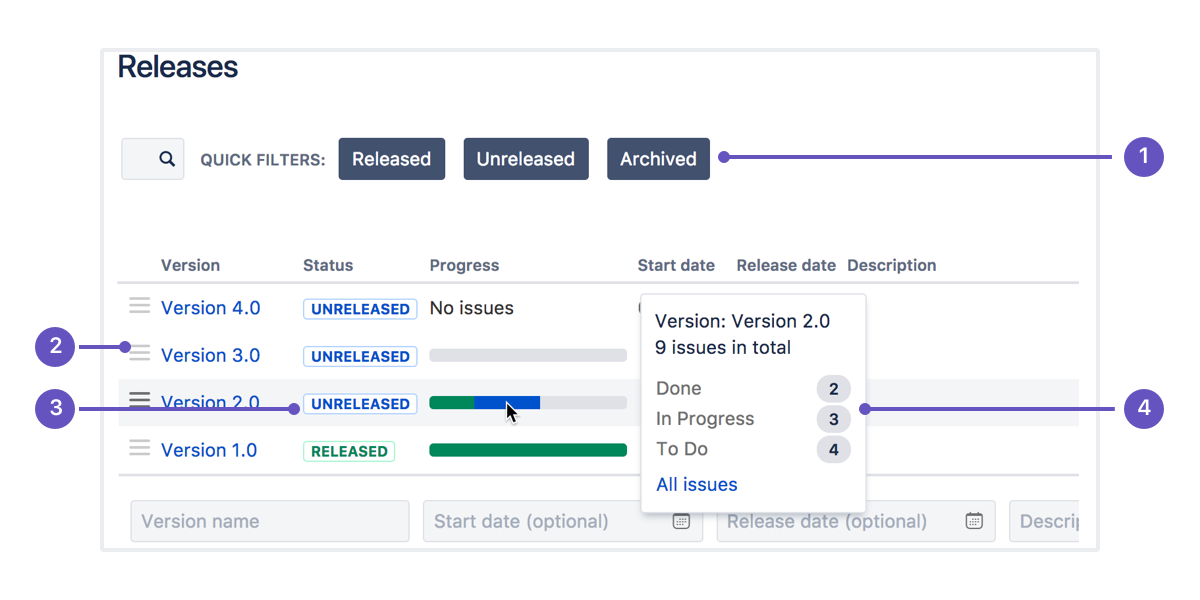Click the drag handle beside Version 3.0
The height and width of the screenshot is (600, 1200).
(139, 353)
